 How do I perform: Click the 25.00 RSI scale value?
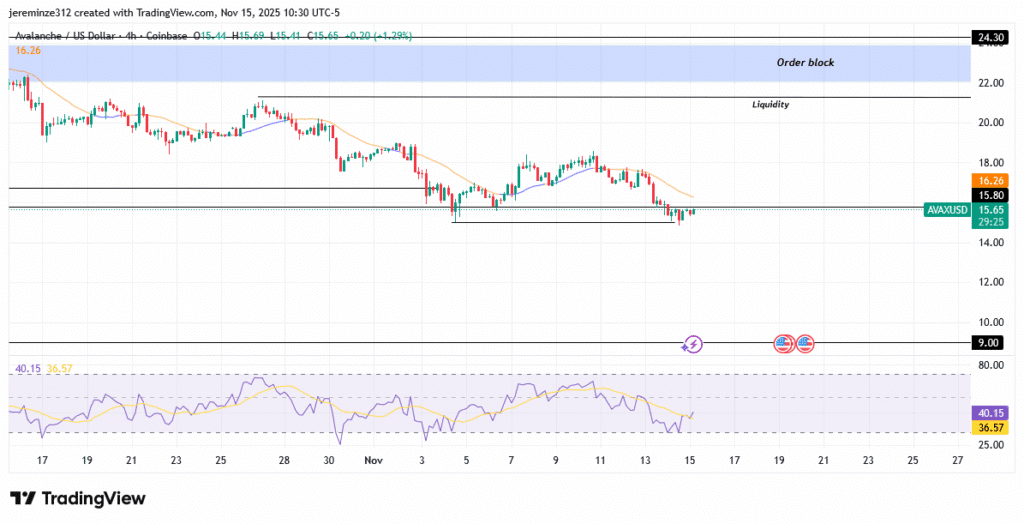991,445
